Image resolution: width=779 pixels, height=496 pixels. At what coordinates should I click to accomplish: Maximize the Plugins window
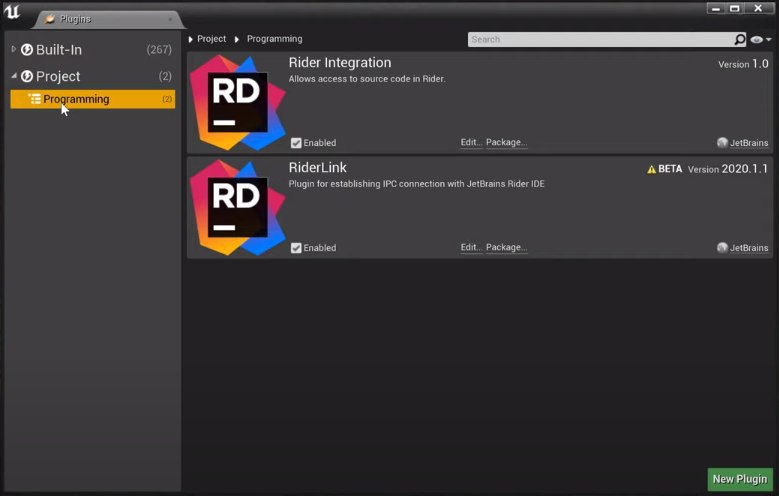point(735,8)
